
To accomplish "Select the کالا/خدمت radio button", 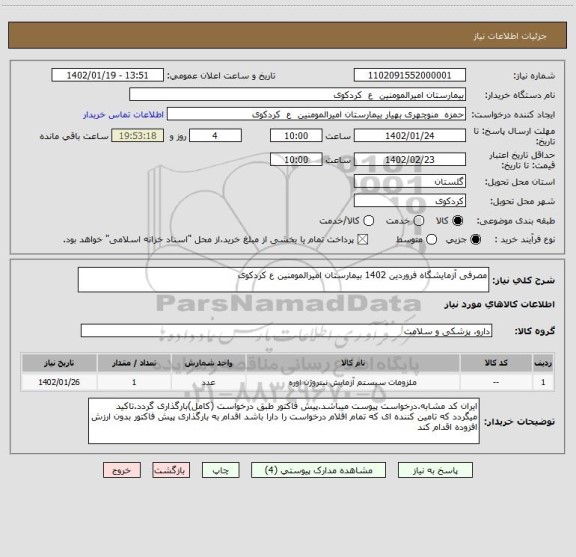I will pyautogui.click(x=368, y=220).
